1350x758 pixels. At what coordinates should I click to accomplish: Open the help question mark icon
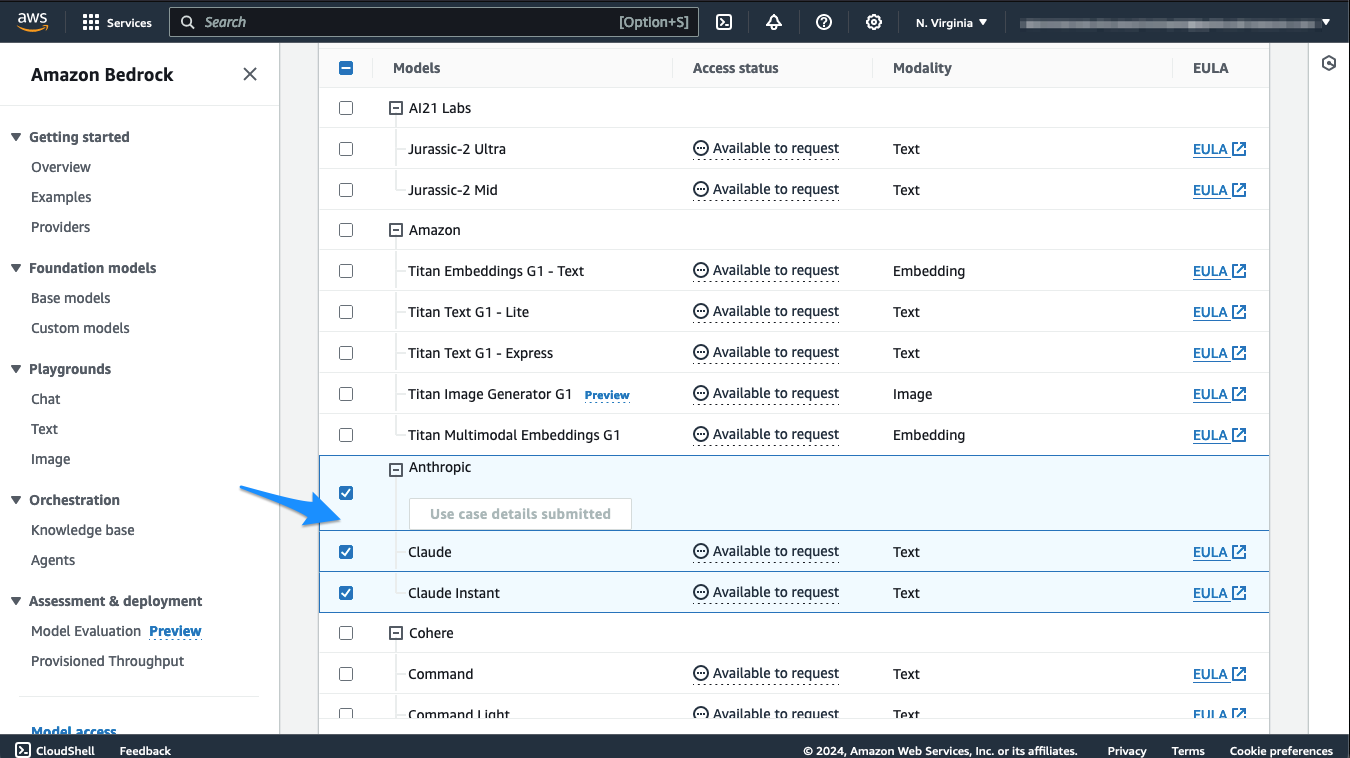824,22
